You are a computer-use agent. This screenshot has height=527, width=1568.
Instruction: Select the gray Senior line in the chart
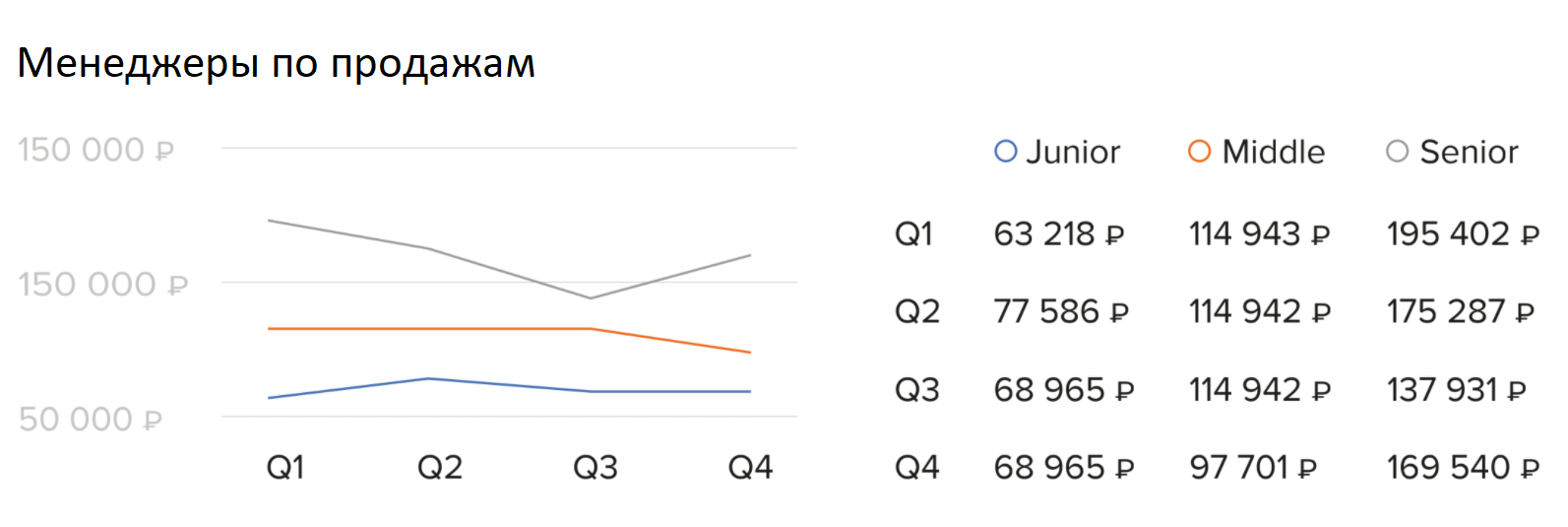click(349, 234)
